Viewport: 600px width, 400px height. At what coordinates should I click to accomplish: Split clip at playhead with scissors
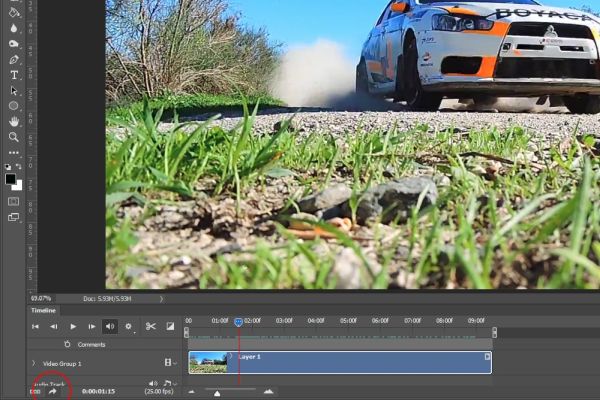(x=151, y=327)
